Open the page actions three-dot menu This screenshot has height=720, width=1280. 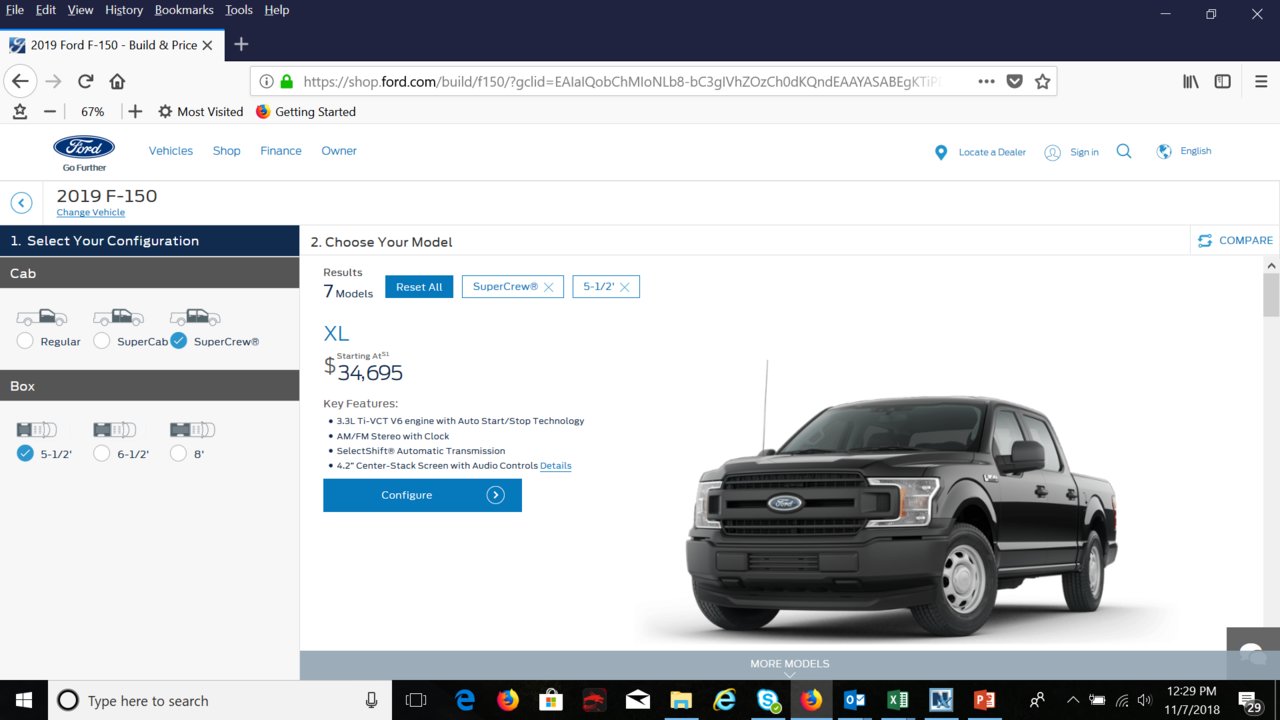click(986, 82)
